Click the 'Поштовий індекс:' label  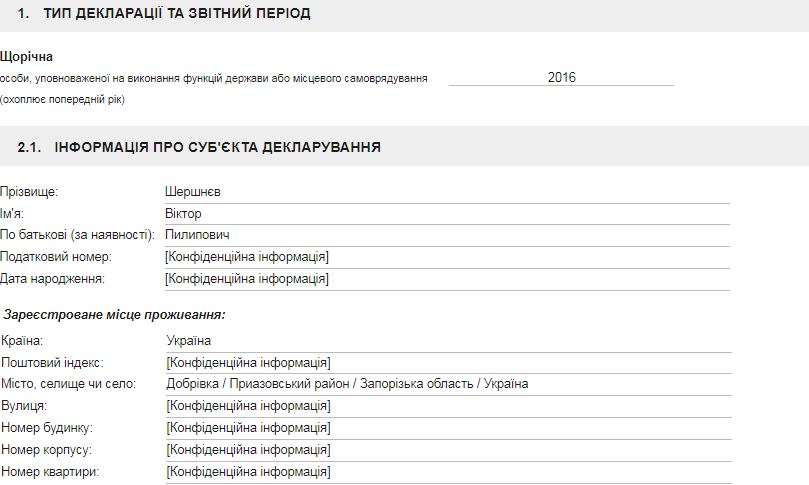(52, 363)
